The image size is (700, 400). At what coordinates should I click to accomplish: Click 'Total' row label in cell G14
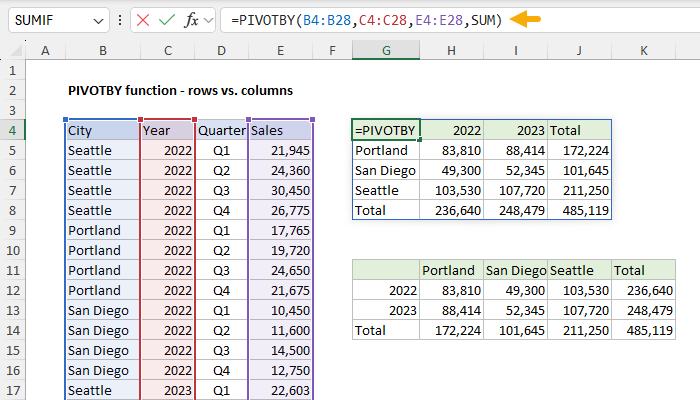tap(386, 330)
